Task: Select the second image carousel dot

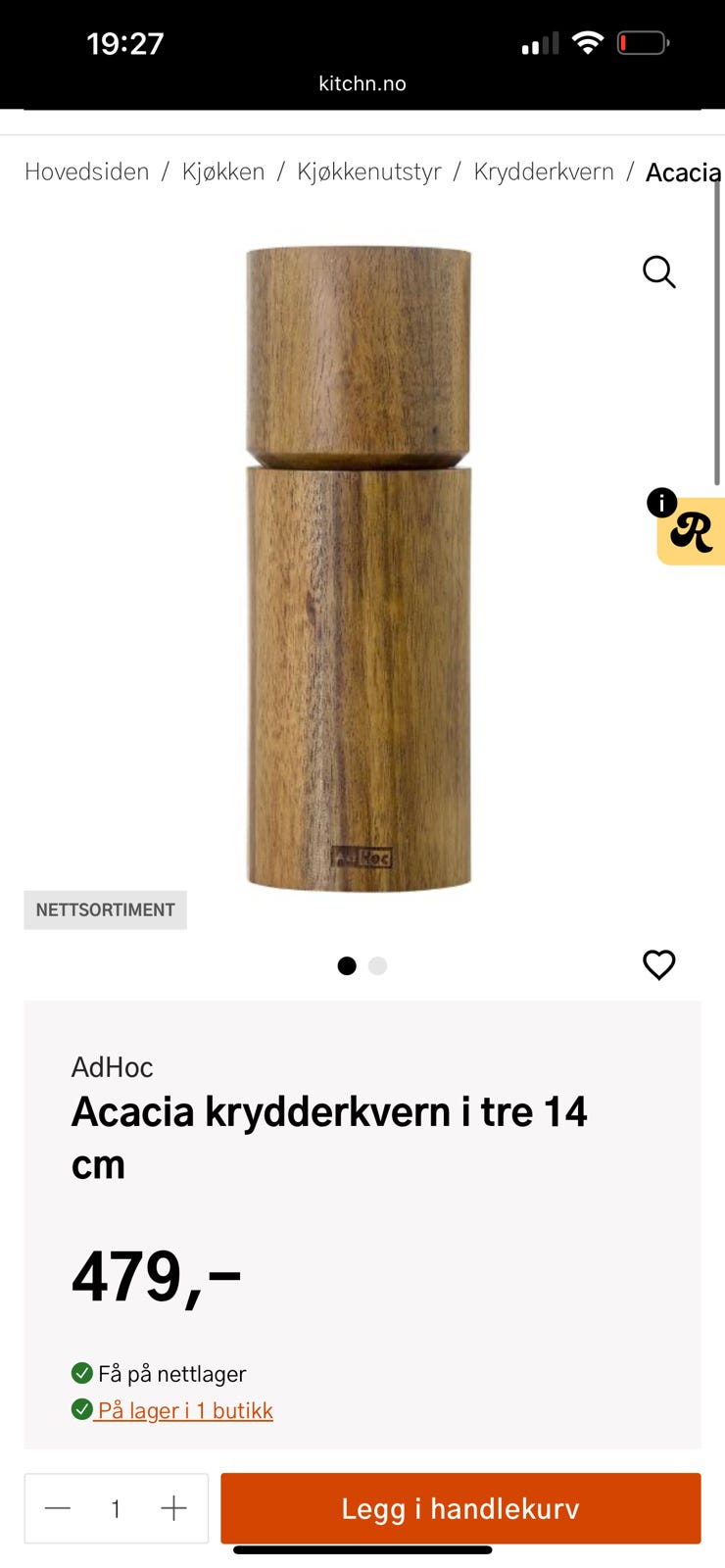Action: 378,965
